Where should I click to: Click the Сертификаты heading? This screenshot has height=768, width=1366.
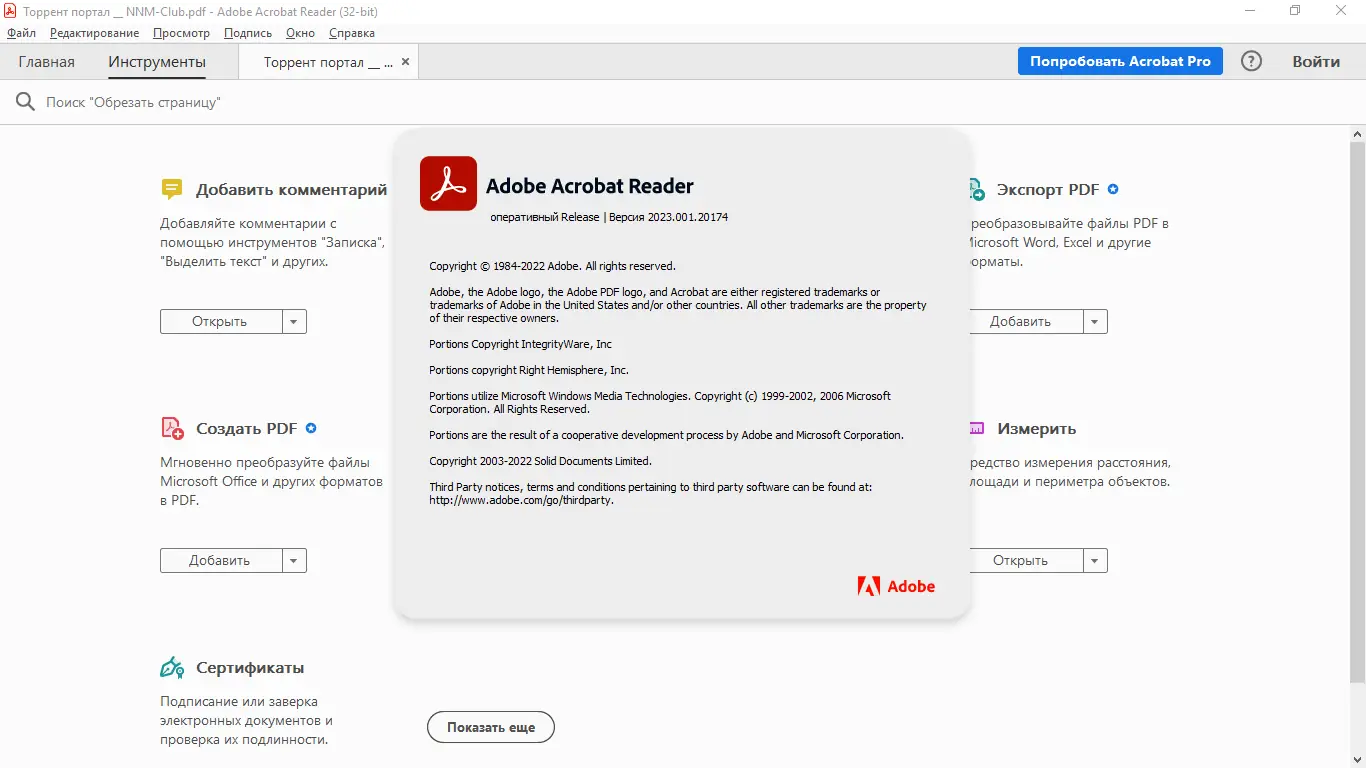pyautogui.click(x=250, y=667)
